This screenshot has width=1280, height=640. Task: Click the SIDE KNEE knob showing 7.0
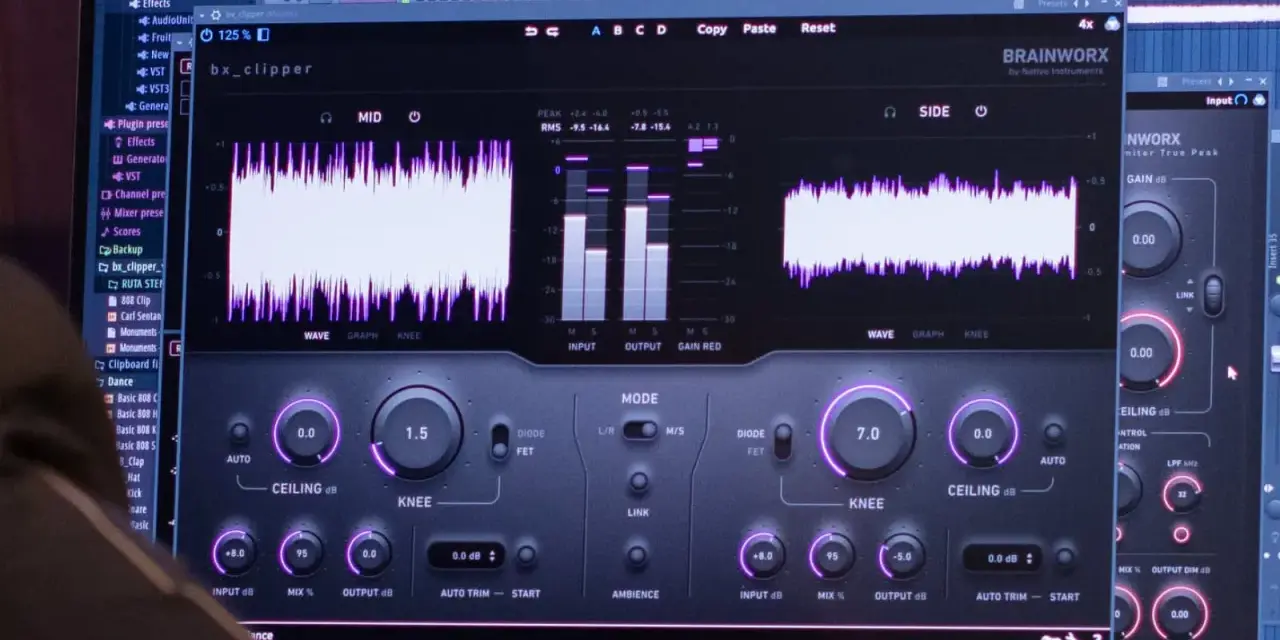pos(868,433)
